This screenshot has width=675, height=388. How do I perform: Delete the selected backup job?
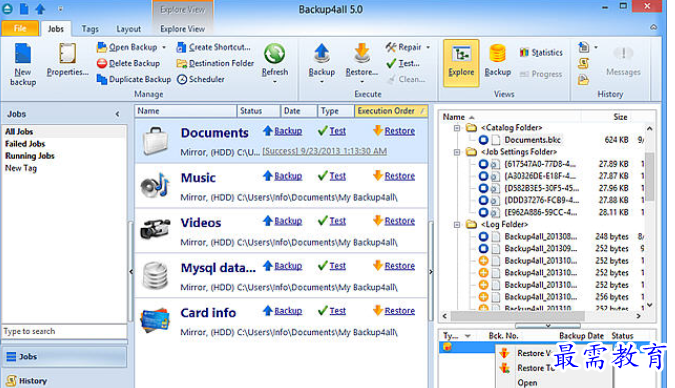(128, 63)
